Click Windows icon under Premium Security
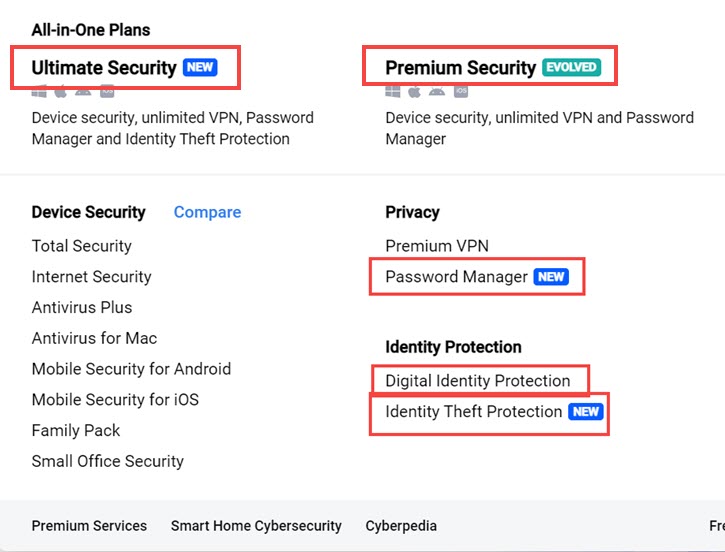The height and width of the screenshot is (552, 725). 393,92
